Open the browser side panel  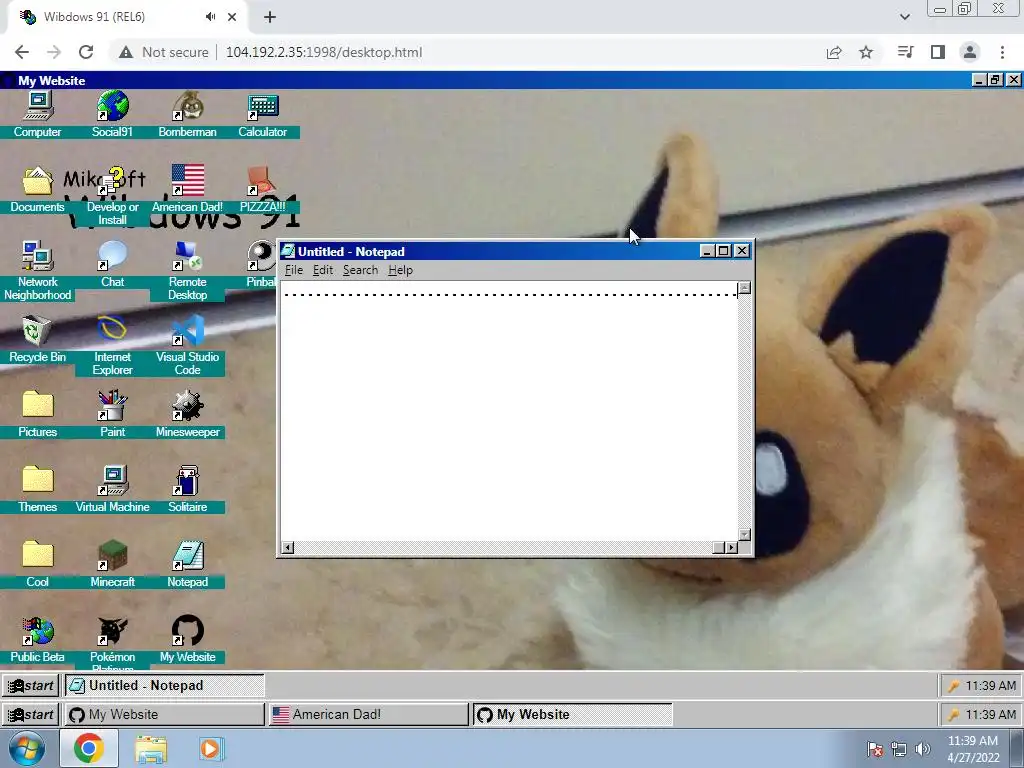[x=938, y=52]
